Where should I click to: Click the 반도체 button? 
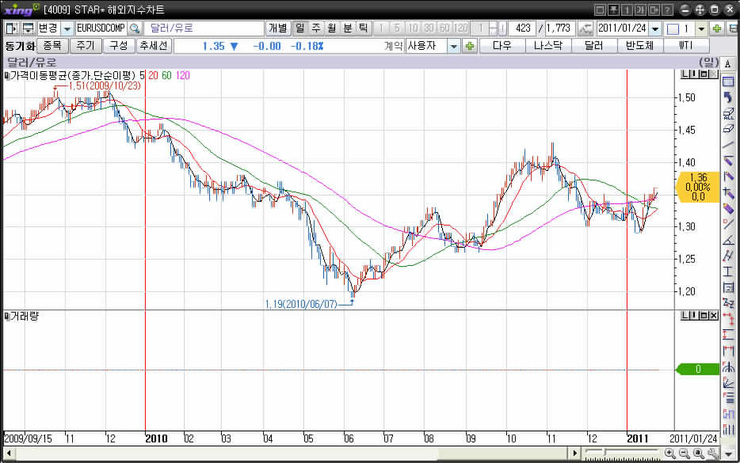pos(640,46)
